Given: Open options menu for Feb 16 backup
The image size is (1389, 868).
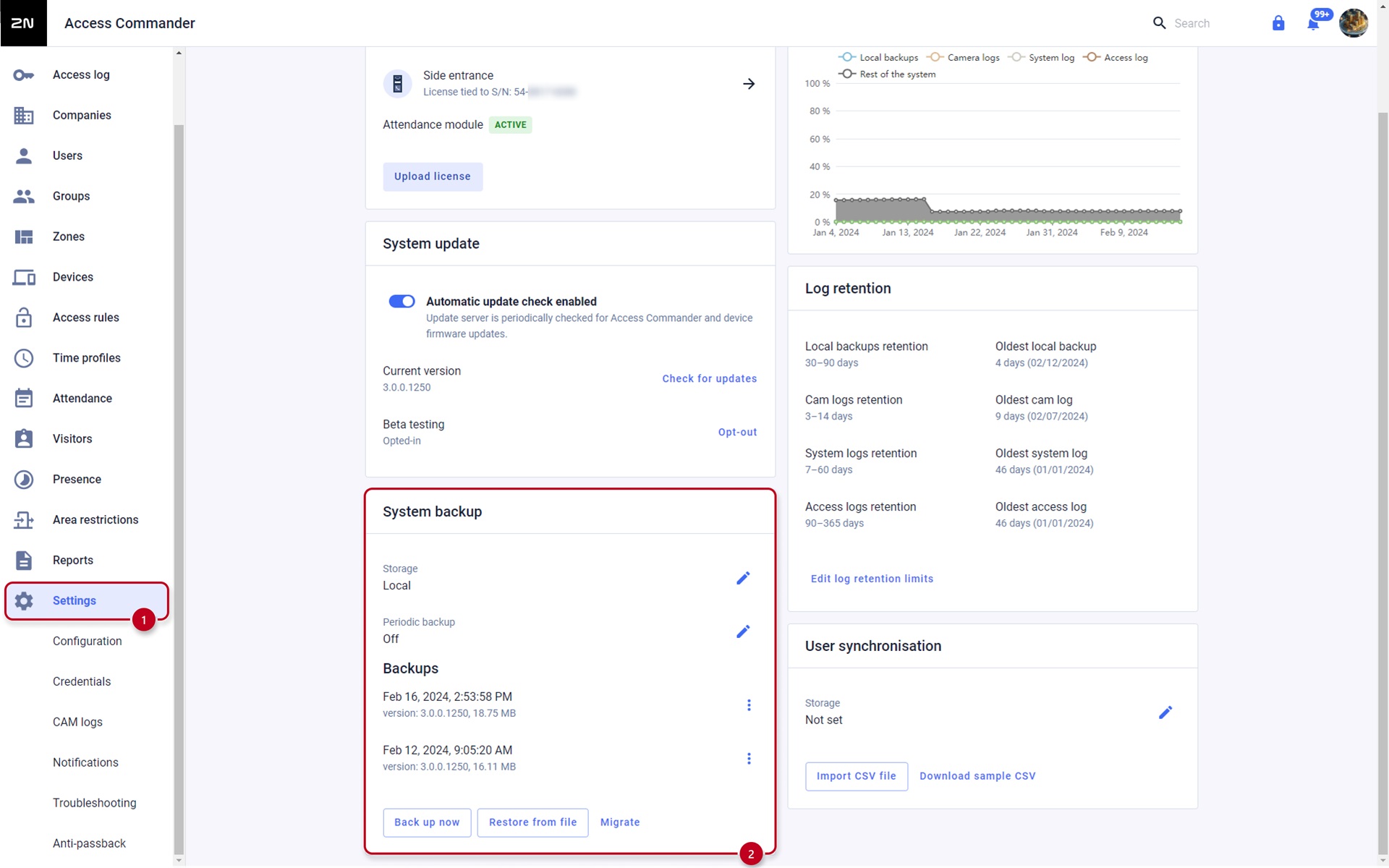Looking at the screenshot, I should click(749, 705).
